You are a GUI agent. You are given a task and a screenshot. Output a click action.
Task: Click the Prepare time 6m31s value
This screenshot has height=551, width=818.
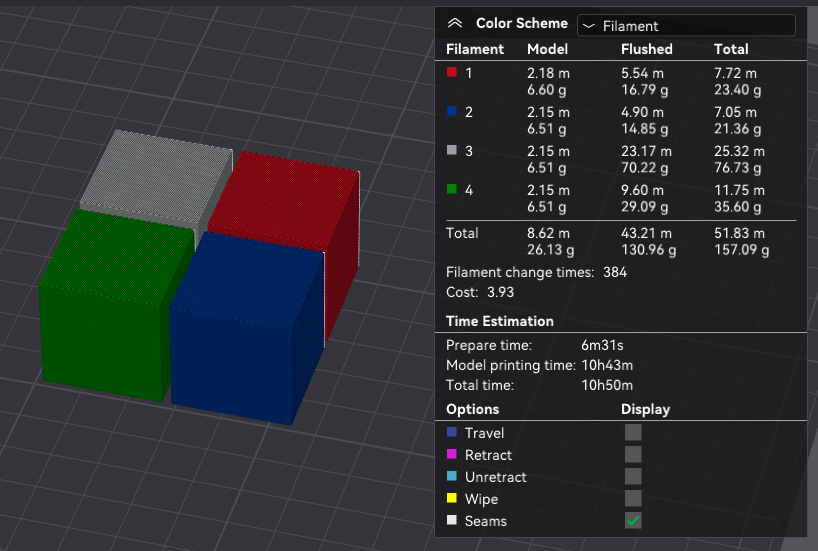point(602,345)
